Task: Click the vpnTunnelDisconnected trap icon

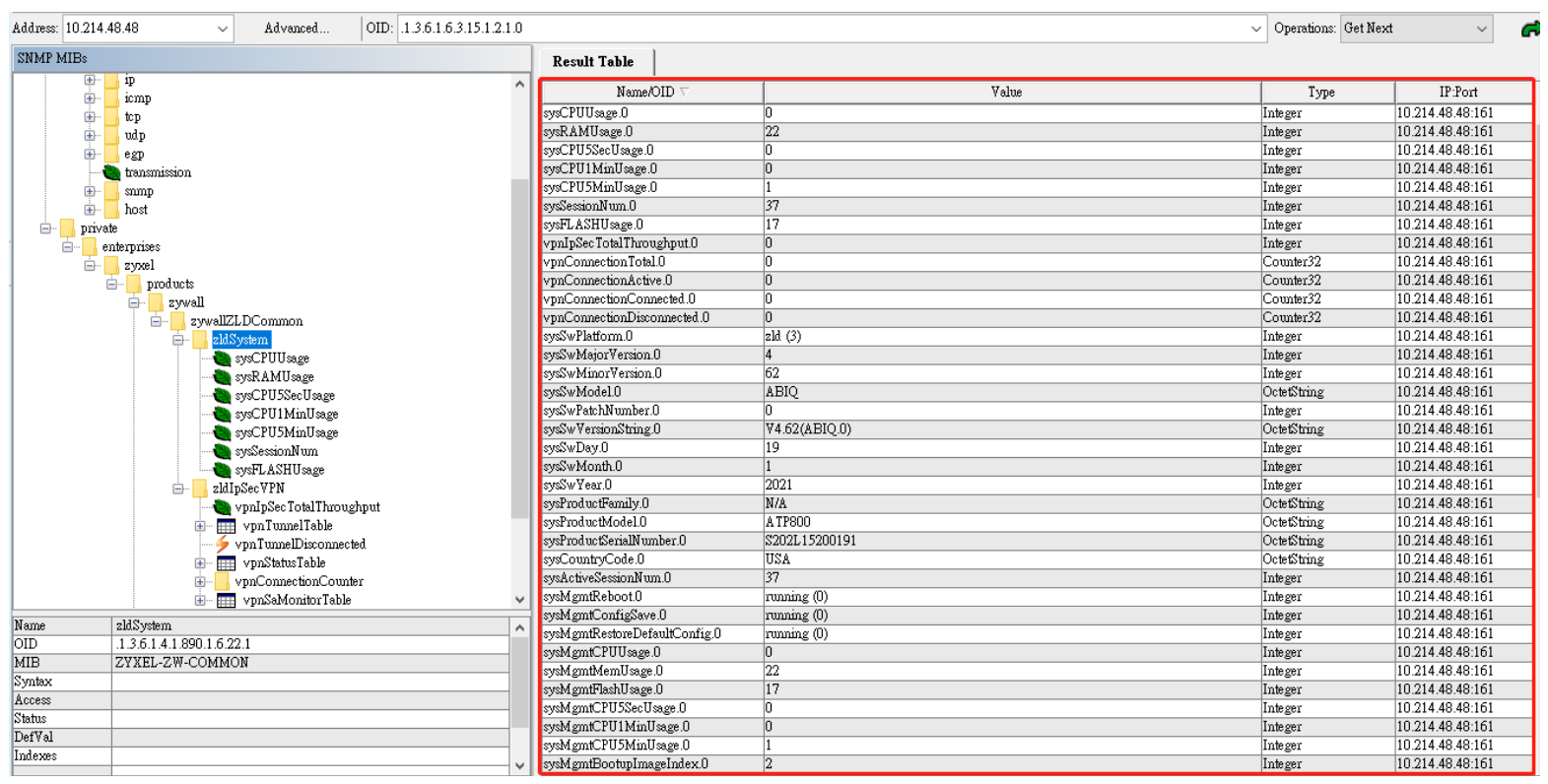Action: tap(223, 545)
